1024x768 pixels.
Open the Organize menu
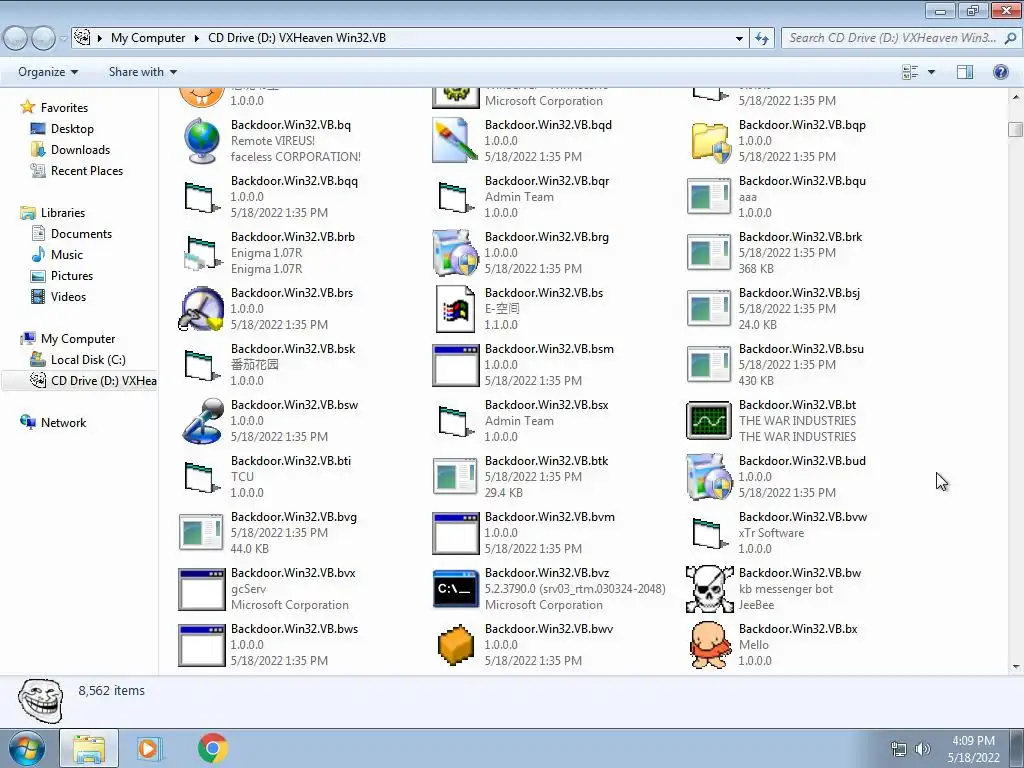click(x=48, y=72)
